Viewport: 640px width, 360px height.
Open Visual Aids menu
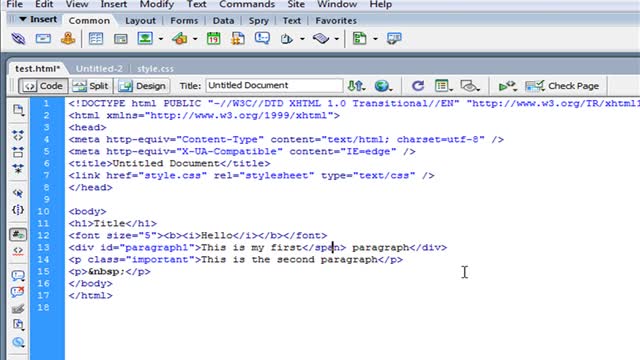tap(469, 86)
